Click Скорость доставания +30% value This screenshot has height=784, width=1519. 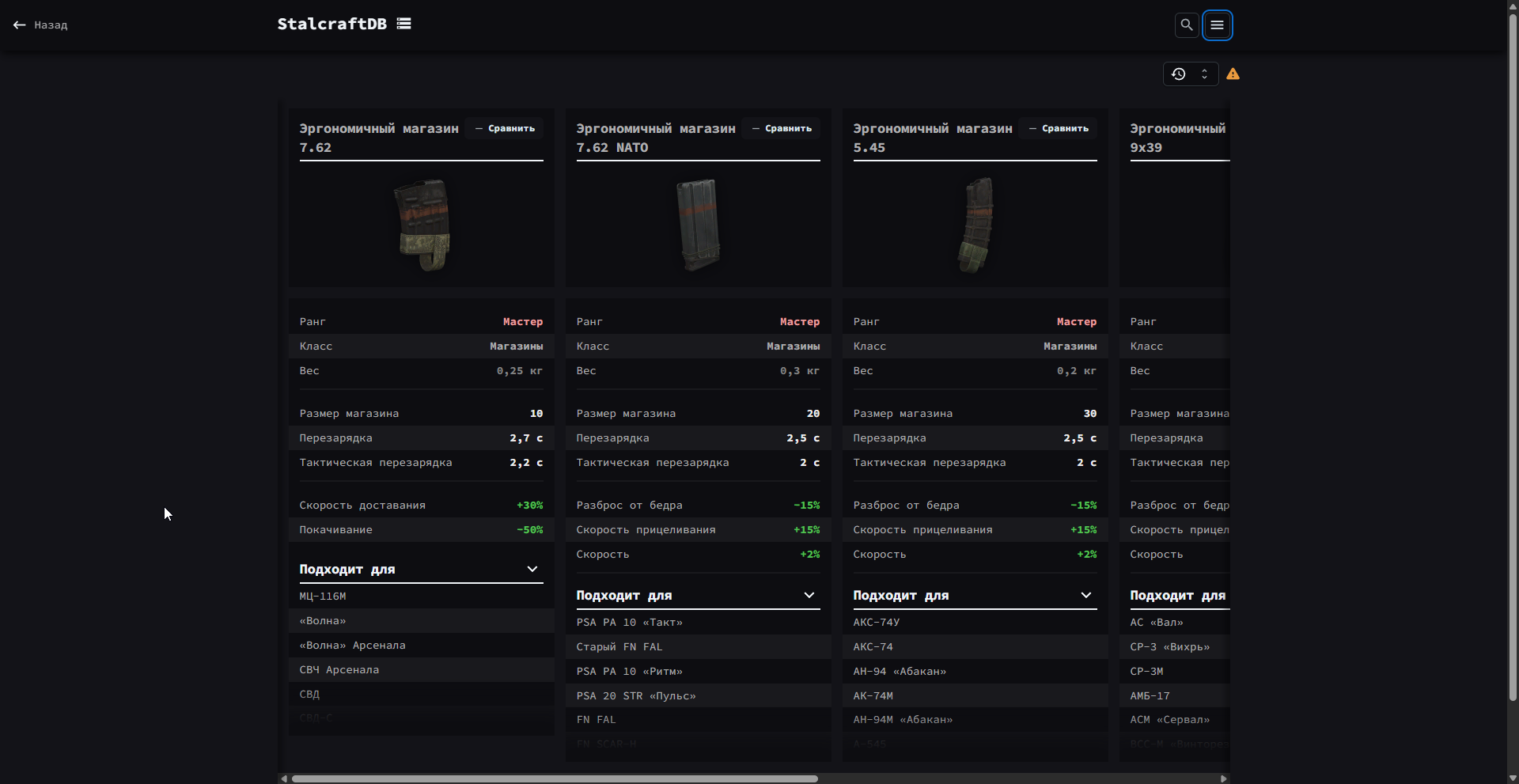(x=529, y=506)
